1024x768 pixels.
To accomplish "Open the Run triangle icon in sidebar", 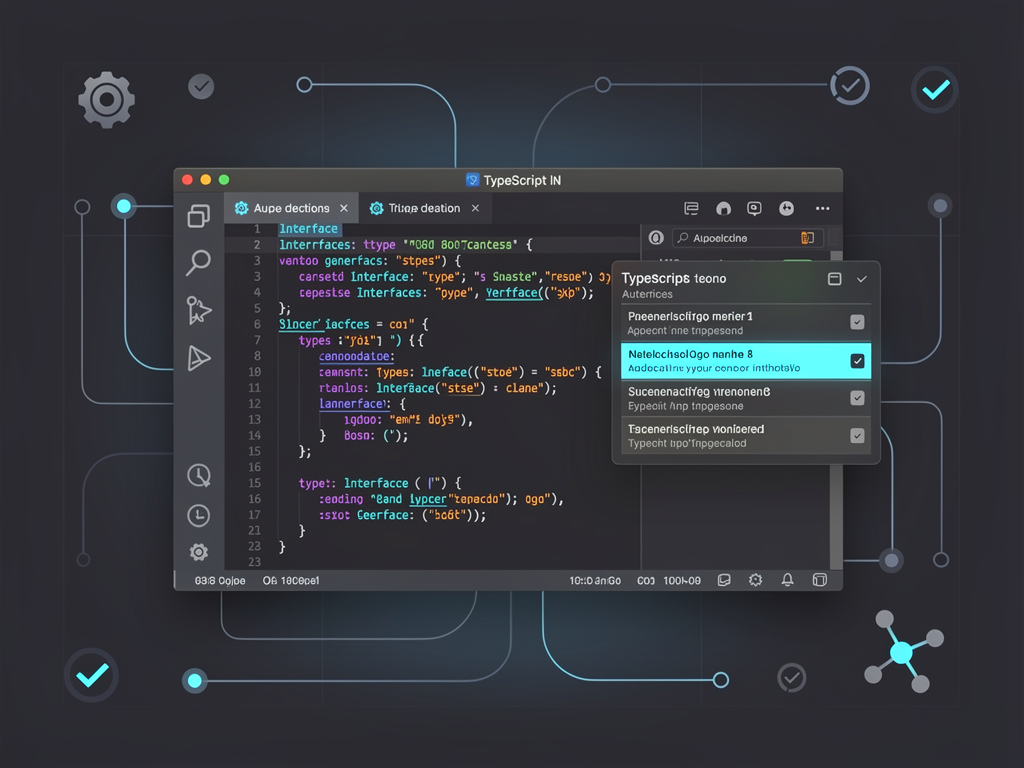I will coord(199,358).
